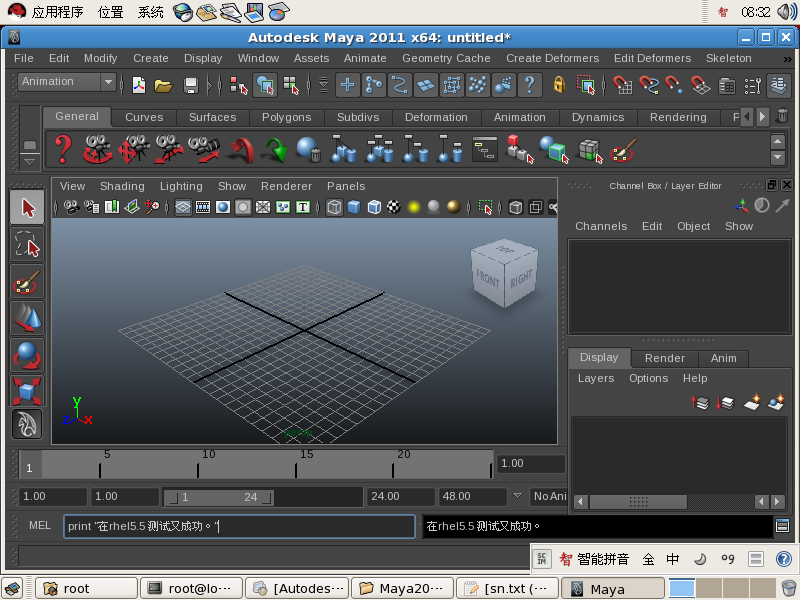Expand the hidden menus with the double-arrow
800x600 pixels.
(787, 60)
